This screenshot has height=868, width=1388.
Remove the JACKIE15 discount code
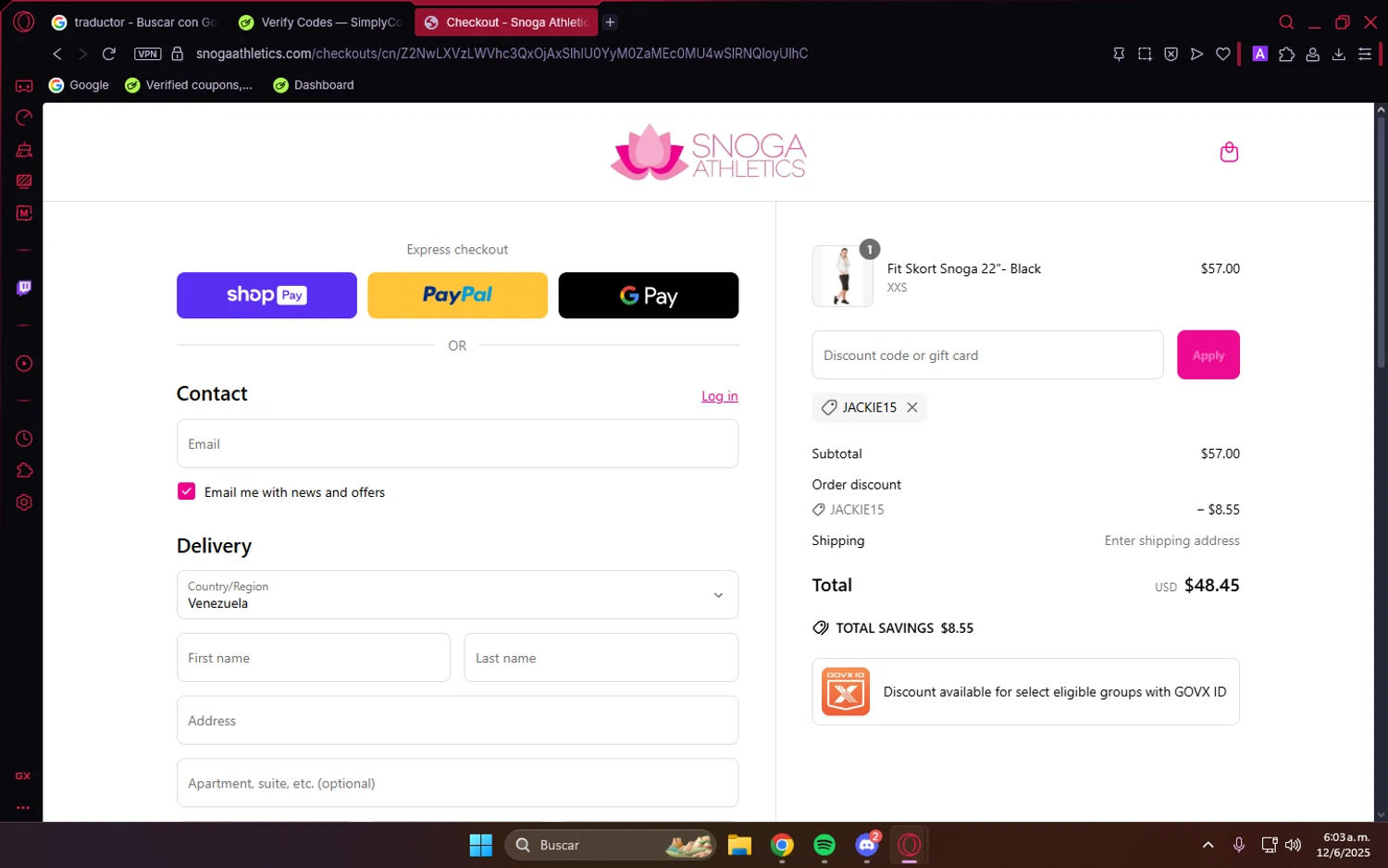[x=912, y=407]
